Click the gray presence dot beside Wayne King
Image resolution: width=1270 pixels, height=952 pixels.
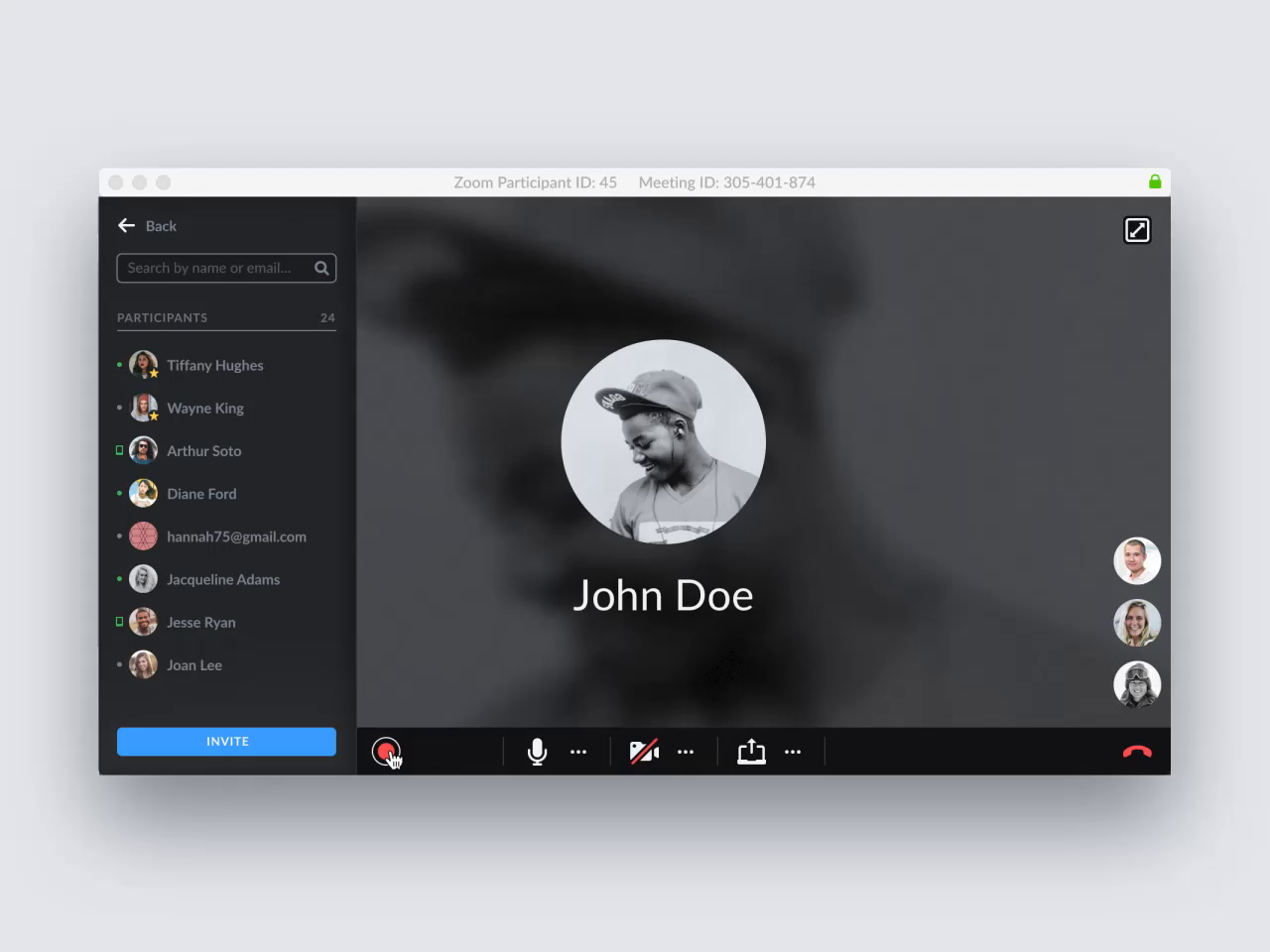118,409
